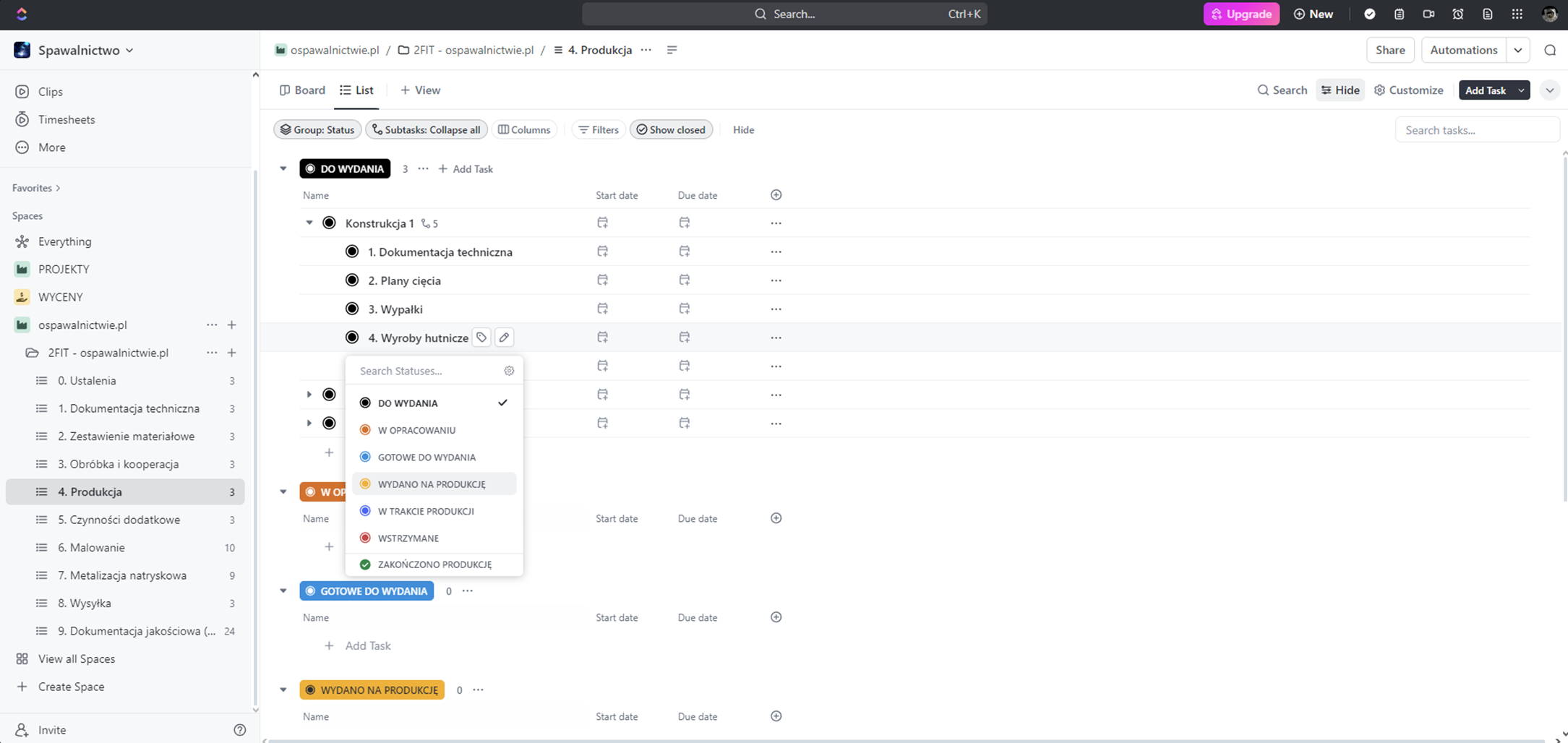Open 6. Malowanie list in sidebar

point(92,548)
